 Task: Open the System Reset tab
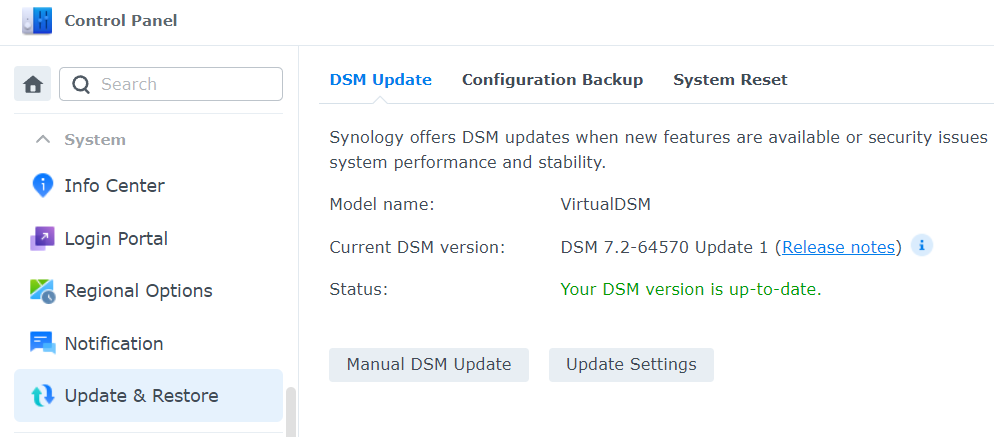click(730, 80)
